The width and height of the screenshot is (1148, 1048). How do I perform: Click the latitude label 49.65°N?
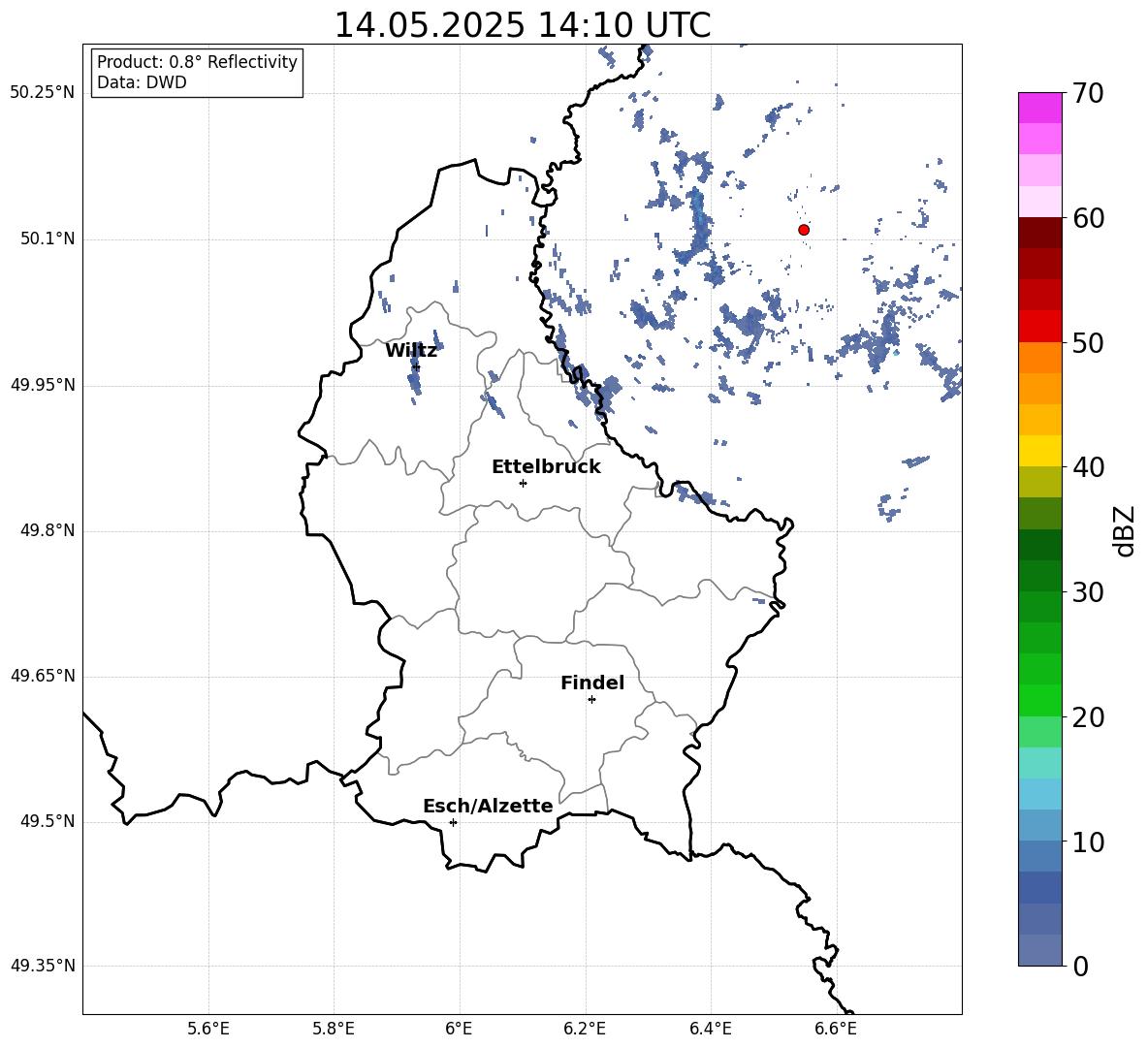[43, 676]
